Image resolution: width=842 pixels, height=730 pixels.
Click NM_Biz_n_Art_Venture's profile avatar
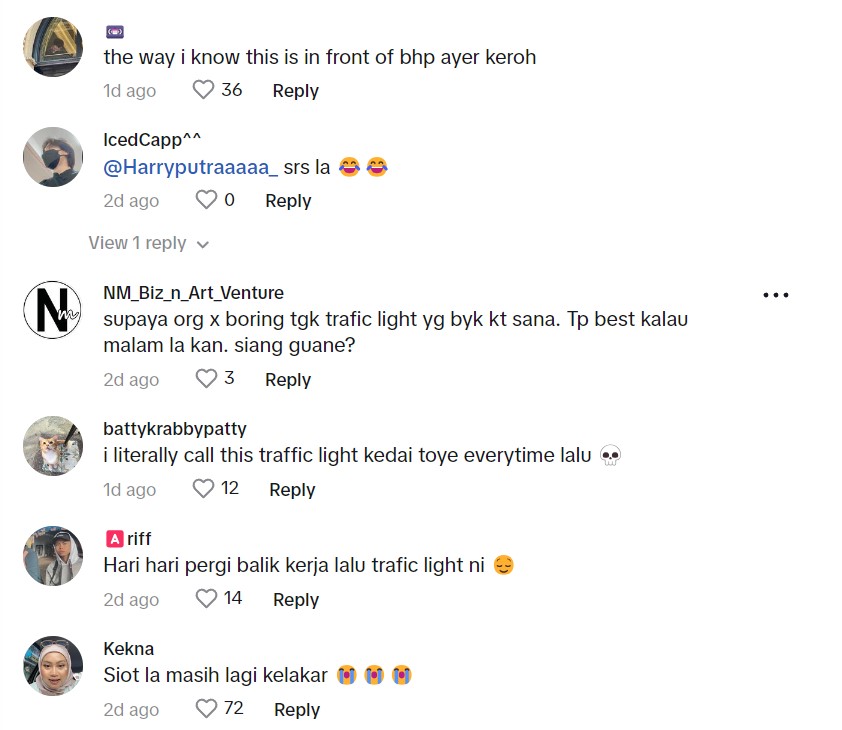tap(52, 310)
